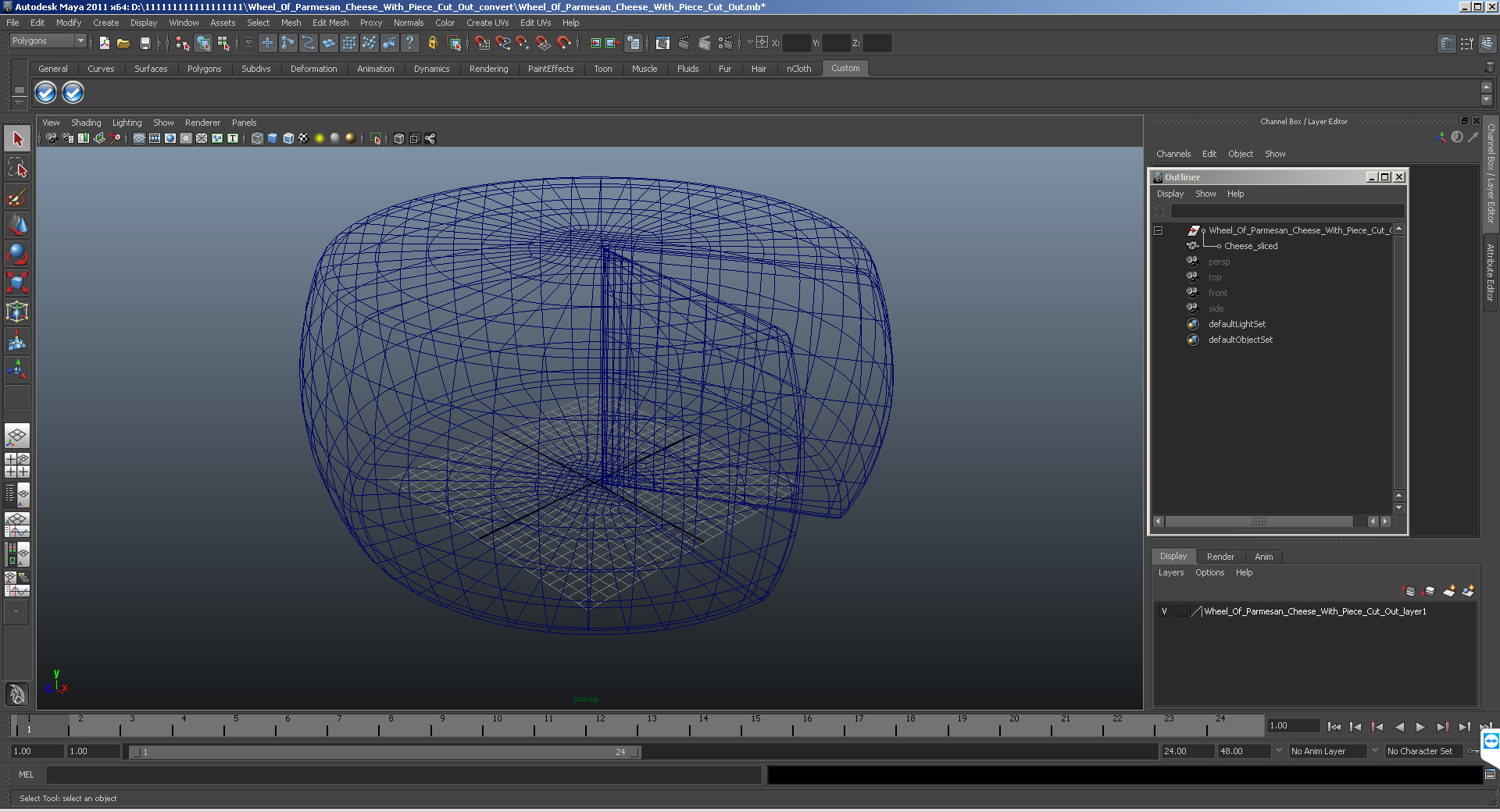
Task: Open the IPR render icon
Action: point(704,43)
